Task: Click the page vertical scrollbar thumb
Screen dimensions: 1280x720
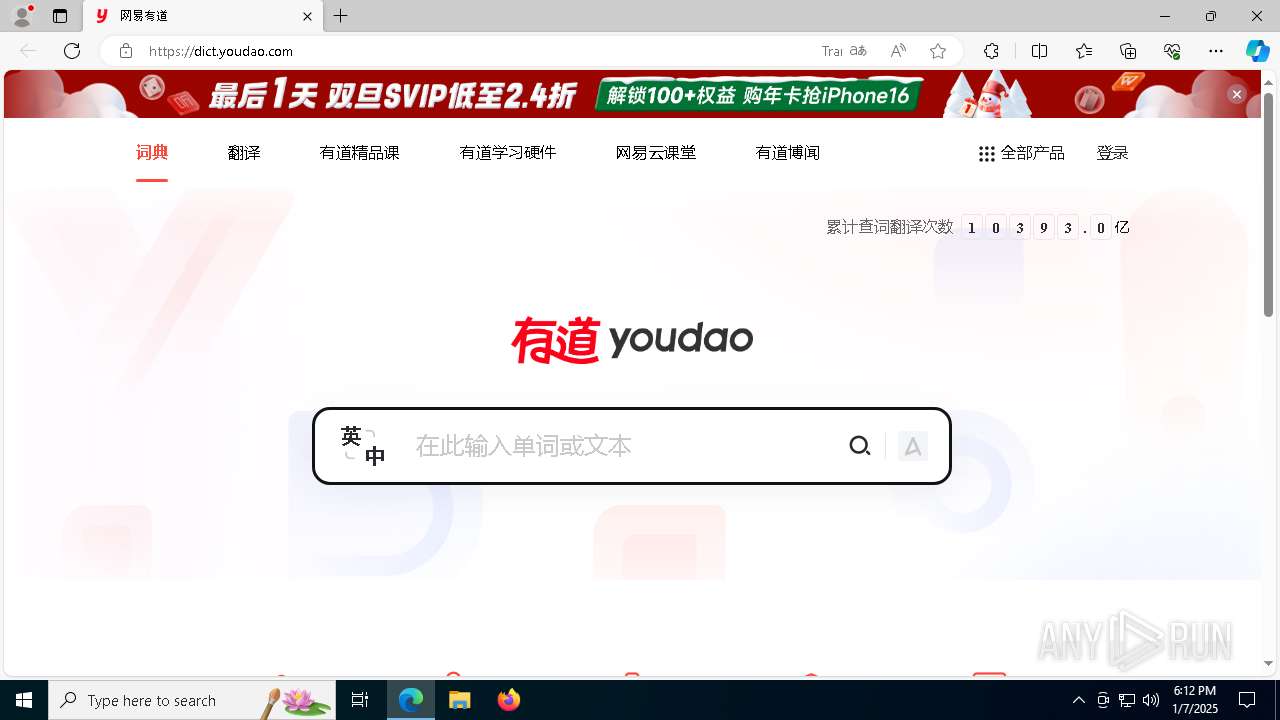Action: click(1269, 205)
